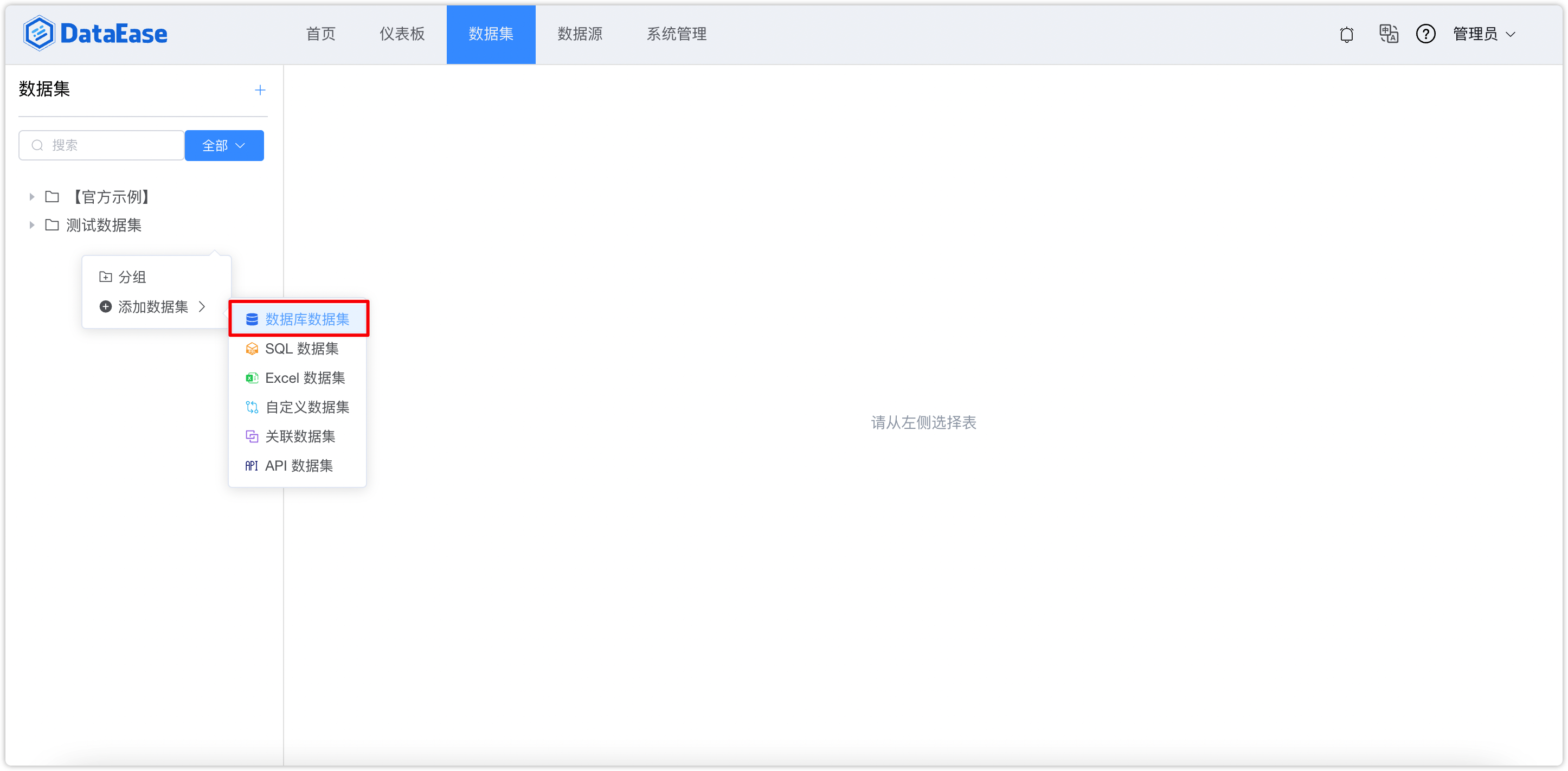Switch to the 数据源 tab
The height and width of the screenshot is (771, 1568).
click(579, 34)
